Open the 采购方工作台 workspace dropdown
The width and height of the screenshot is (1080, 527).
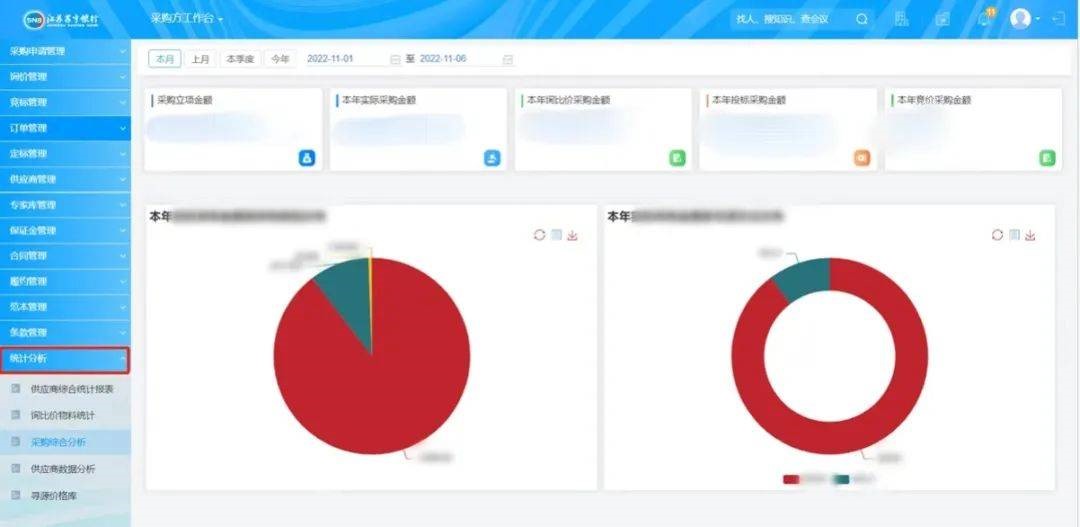[187, 19]
